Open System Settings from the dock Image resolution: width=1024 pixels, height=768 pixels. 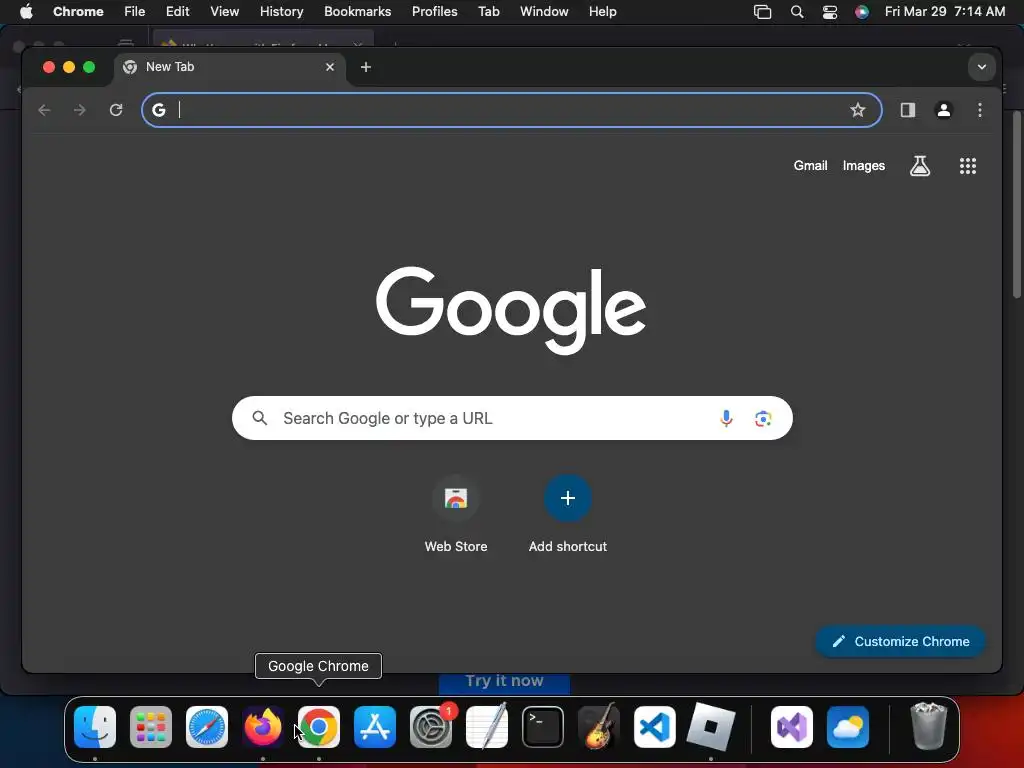point(431,727)
